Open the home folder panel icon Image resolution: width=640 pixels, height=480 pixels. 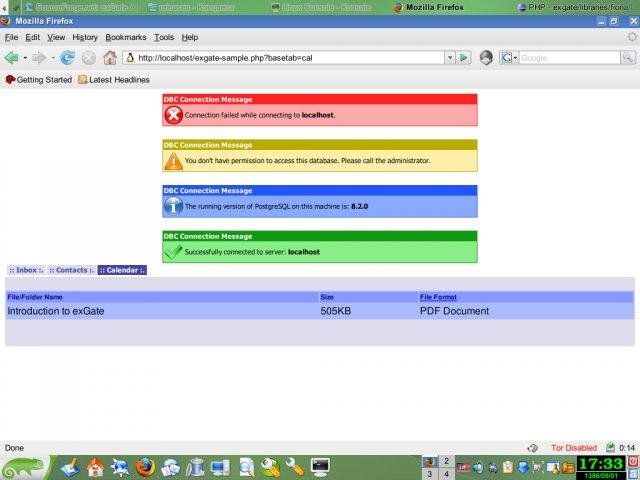click(x=96, y=468)
